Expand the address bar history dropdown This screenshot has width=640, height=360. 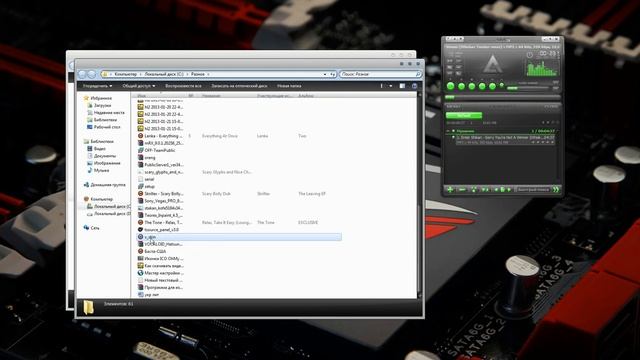tap(325, 74)
